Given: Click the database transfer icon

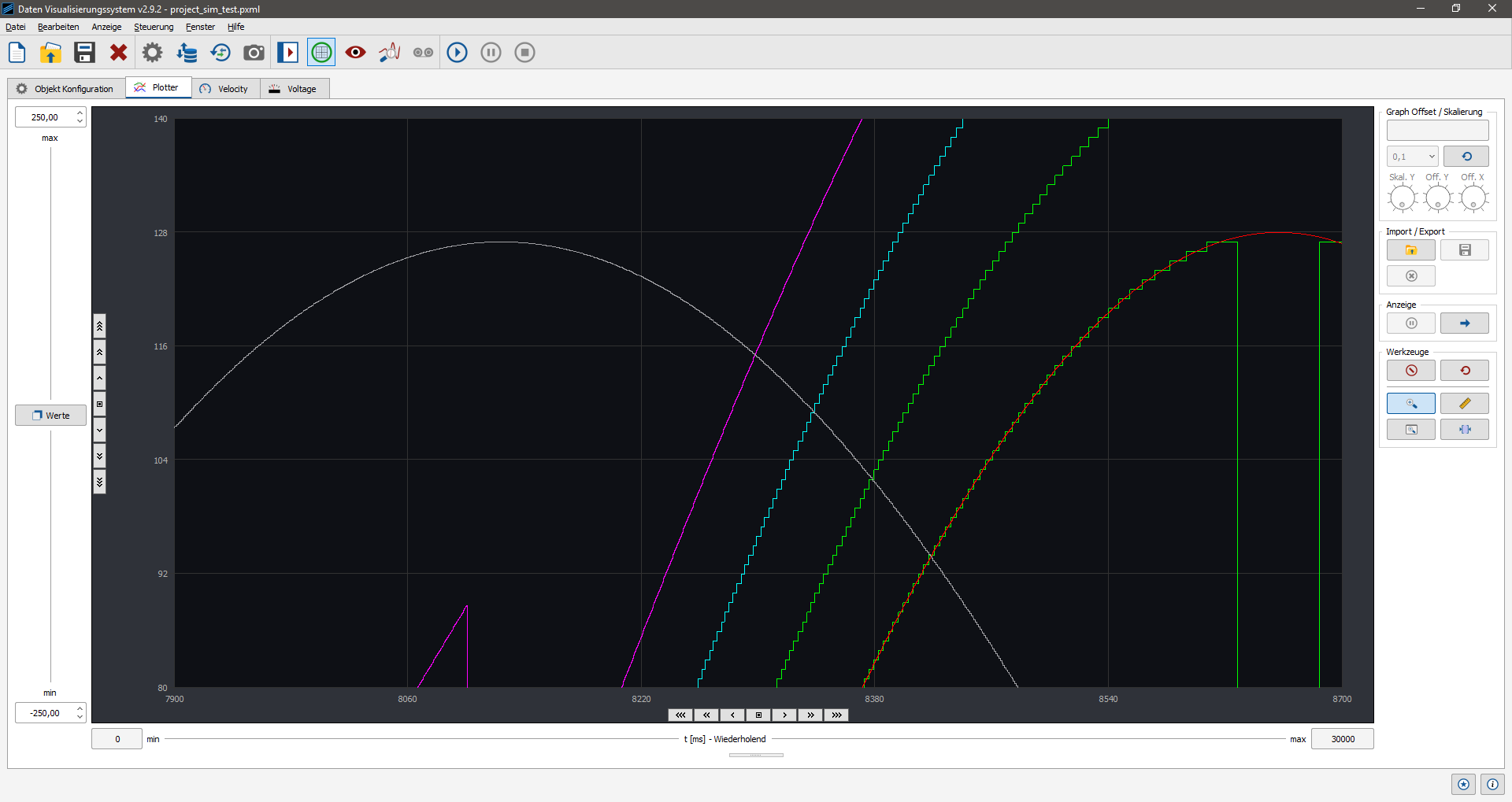Looking at the screenshot, I should click(187, 53).
